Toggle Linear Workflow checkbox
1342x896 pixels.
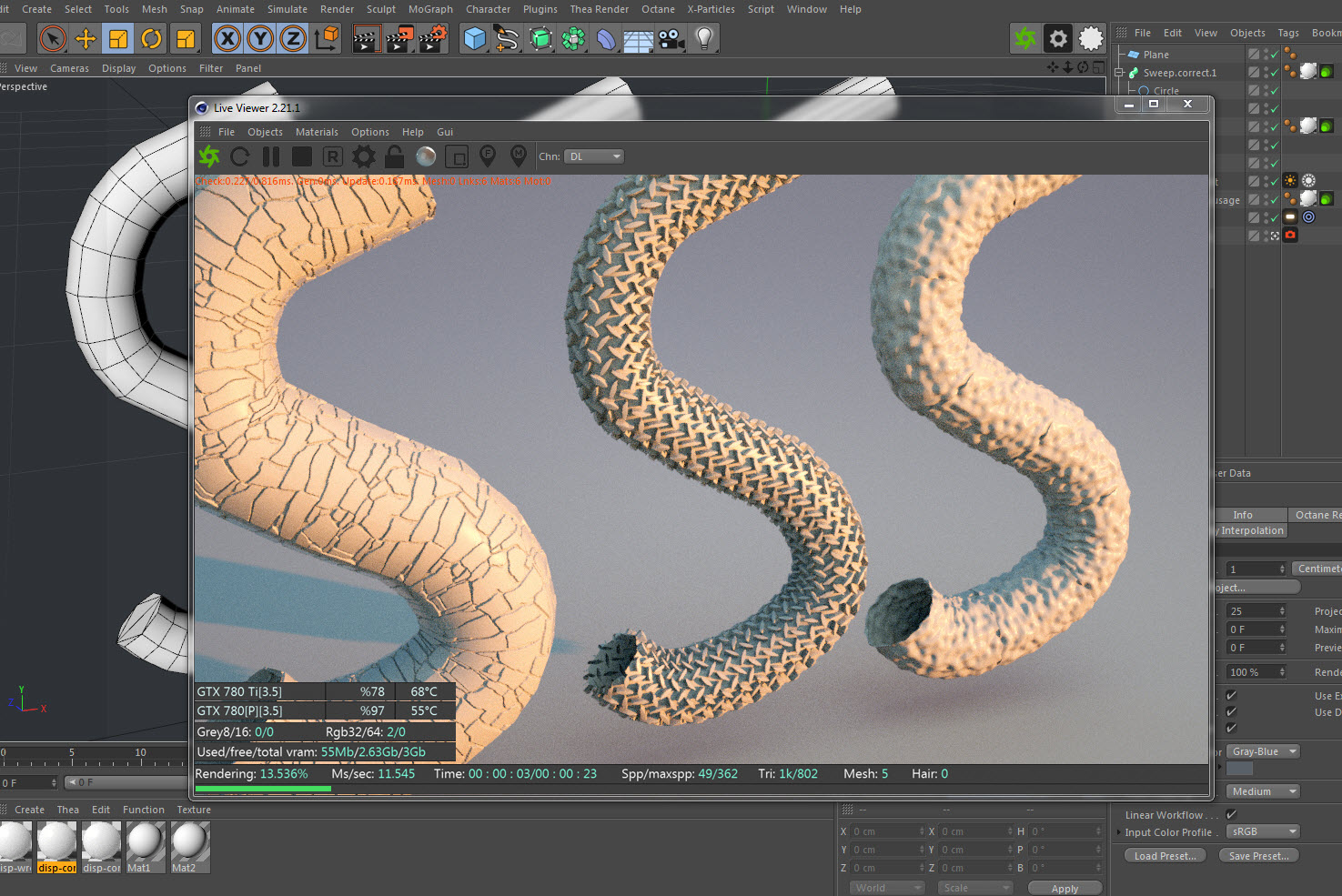click(1231, 814)
